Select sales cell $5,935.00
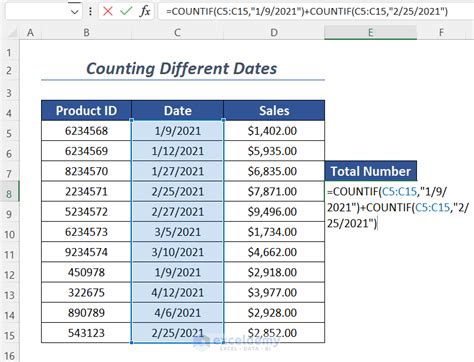 (x=274, y=151)
